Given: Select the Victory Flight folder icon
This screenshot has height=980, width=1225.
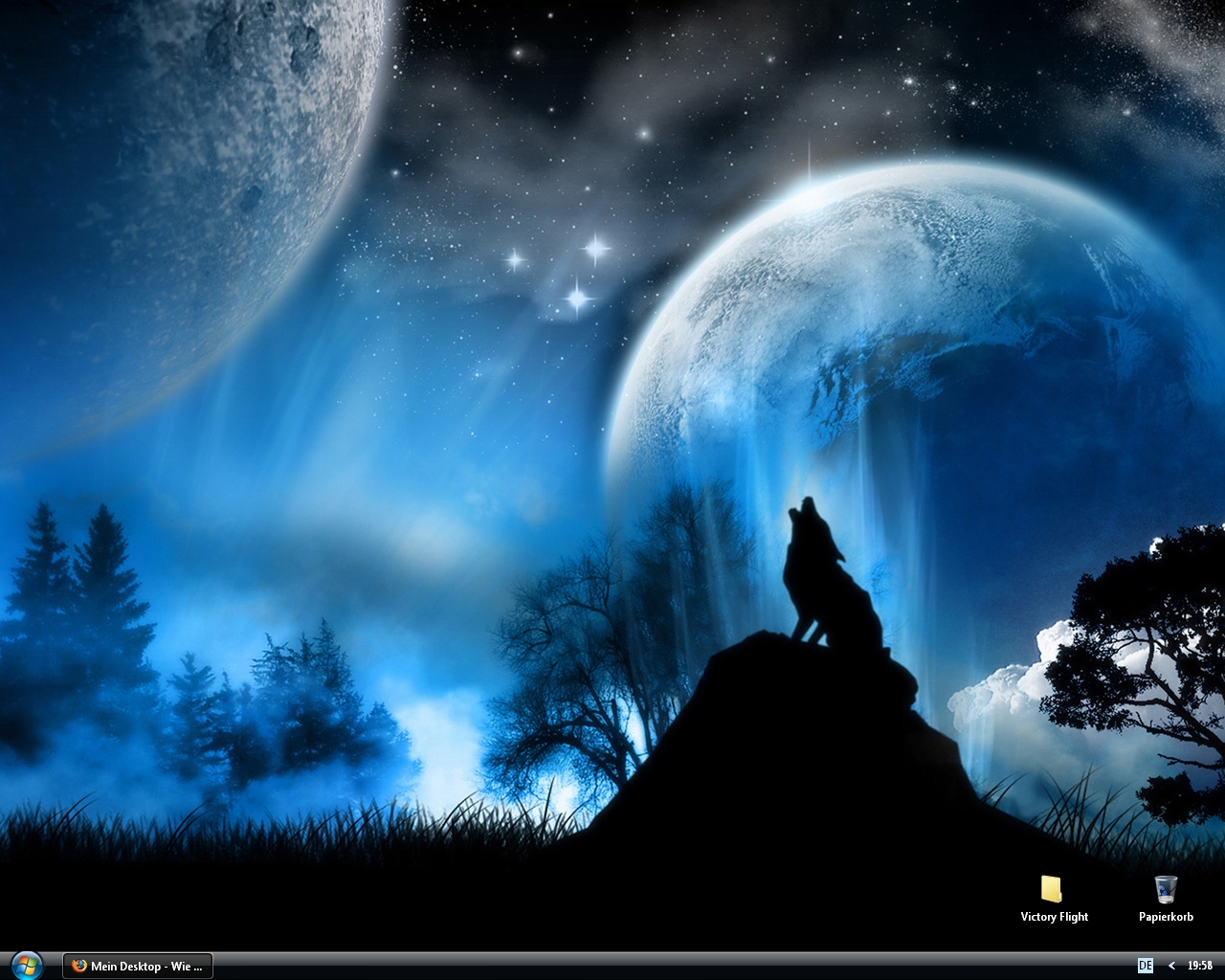Looking at the screenshot, I should [1052, 889].
